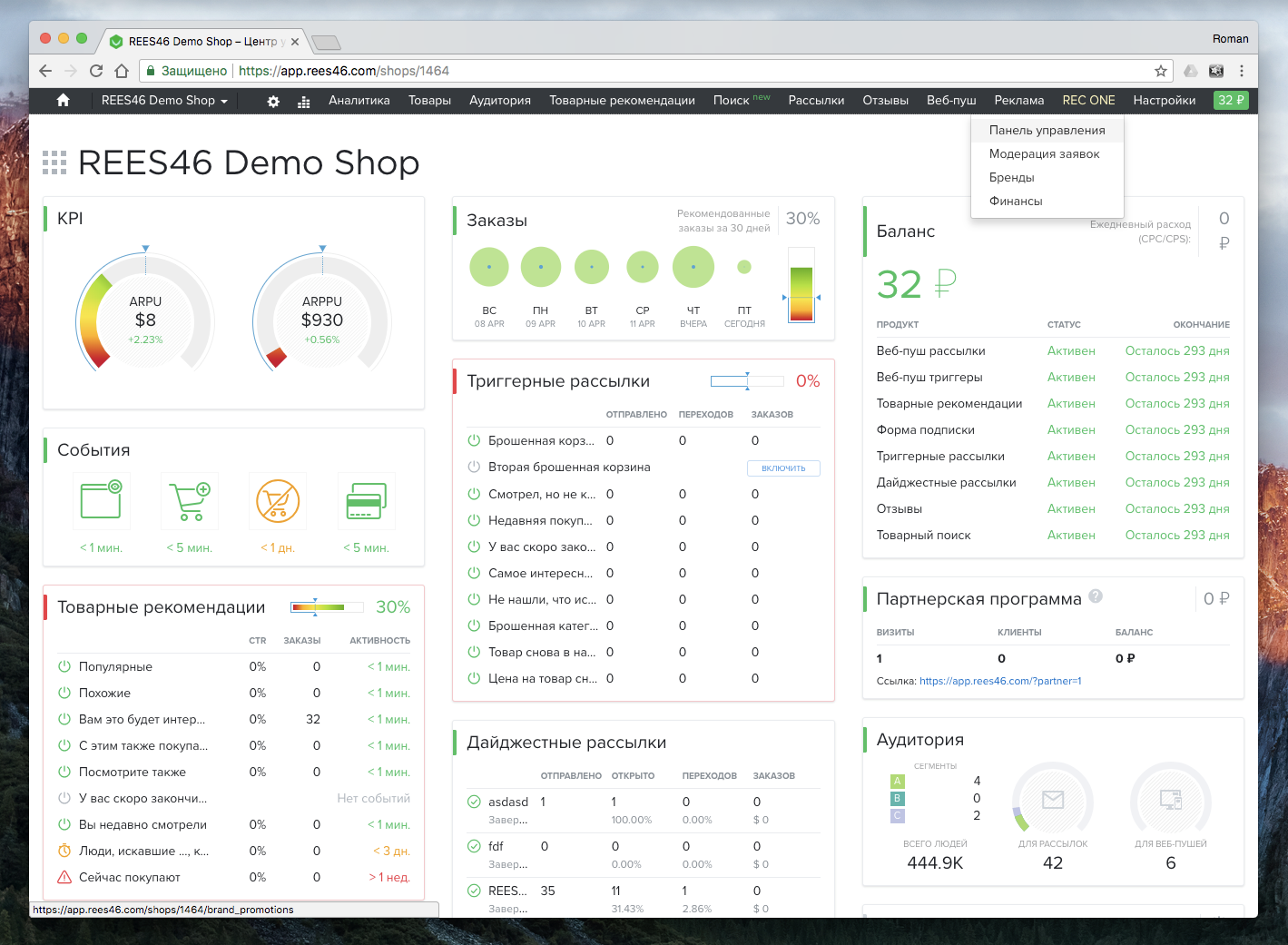This screenshot has height=945, width=1288.
Task: Toggle power for Брошенная корзина trigger
Action: pyautogui.click(x=474, y=440)
